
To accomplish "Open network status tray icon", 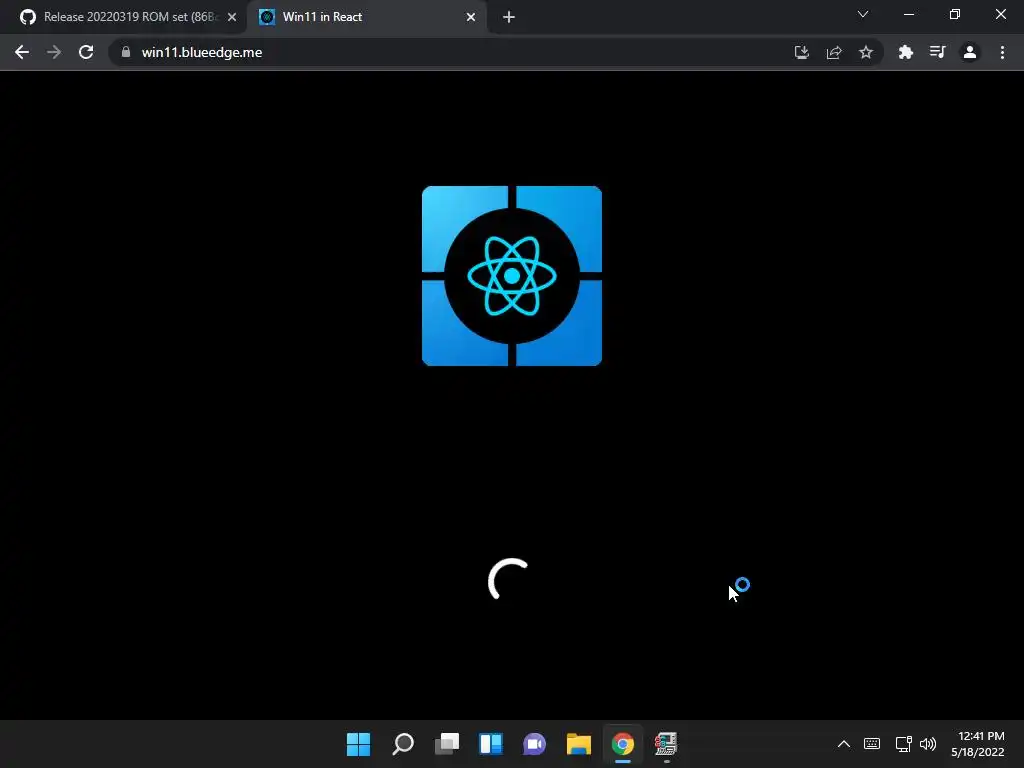I will pyautogui.click(x=904, y=744).
